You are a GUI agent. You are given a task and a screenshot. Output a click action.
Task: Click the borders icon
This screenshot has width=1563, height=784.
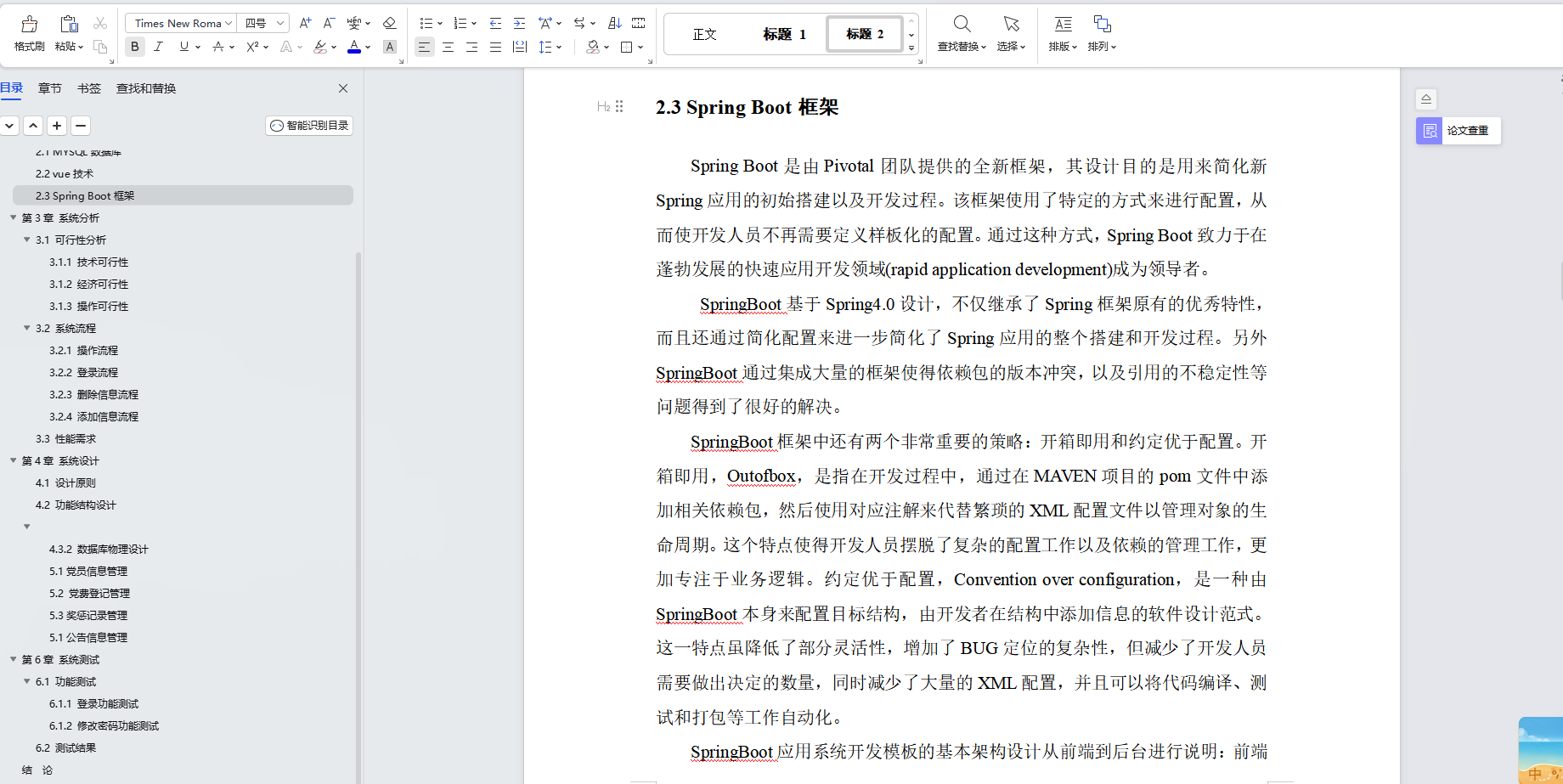(x=627, y=47)
